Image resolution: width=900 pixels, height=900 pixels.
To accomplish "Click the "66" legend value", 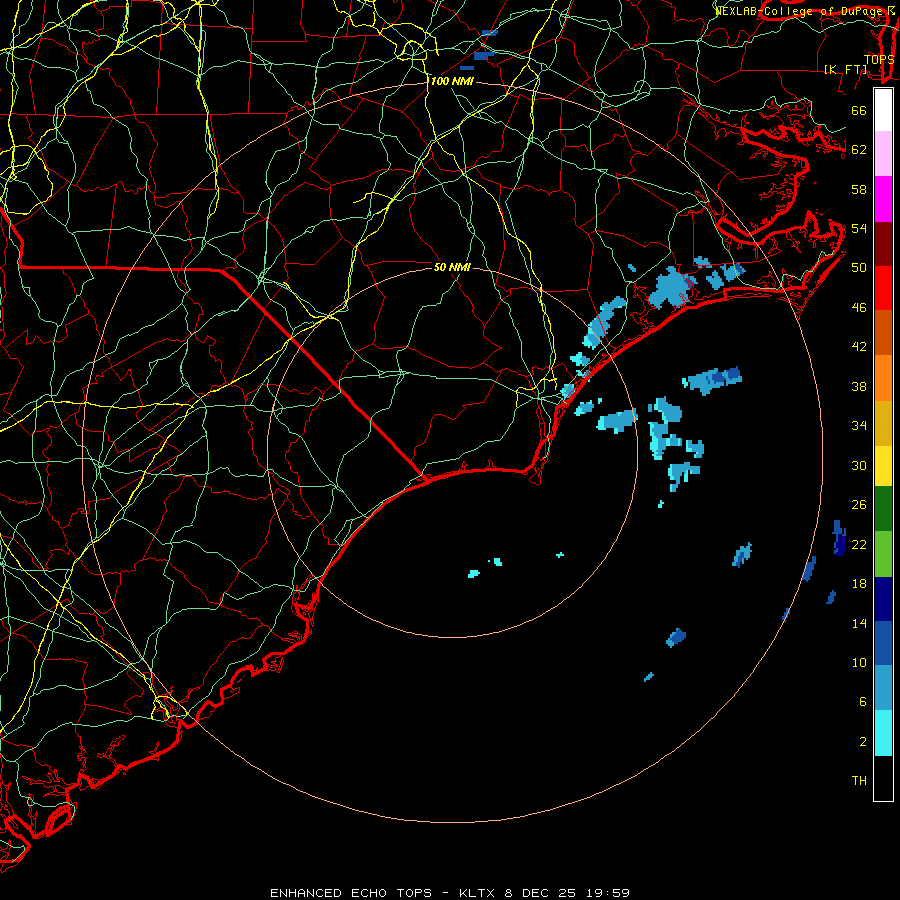I will coord(859,110).
